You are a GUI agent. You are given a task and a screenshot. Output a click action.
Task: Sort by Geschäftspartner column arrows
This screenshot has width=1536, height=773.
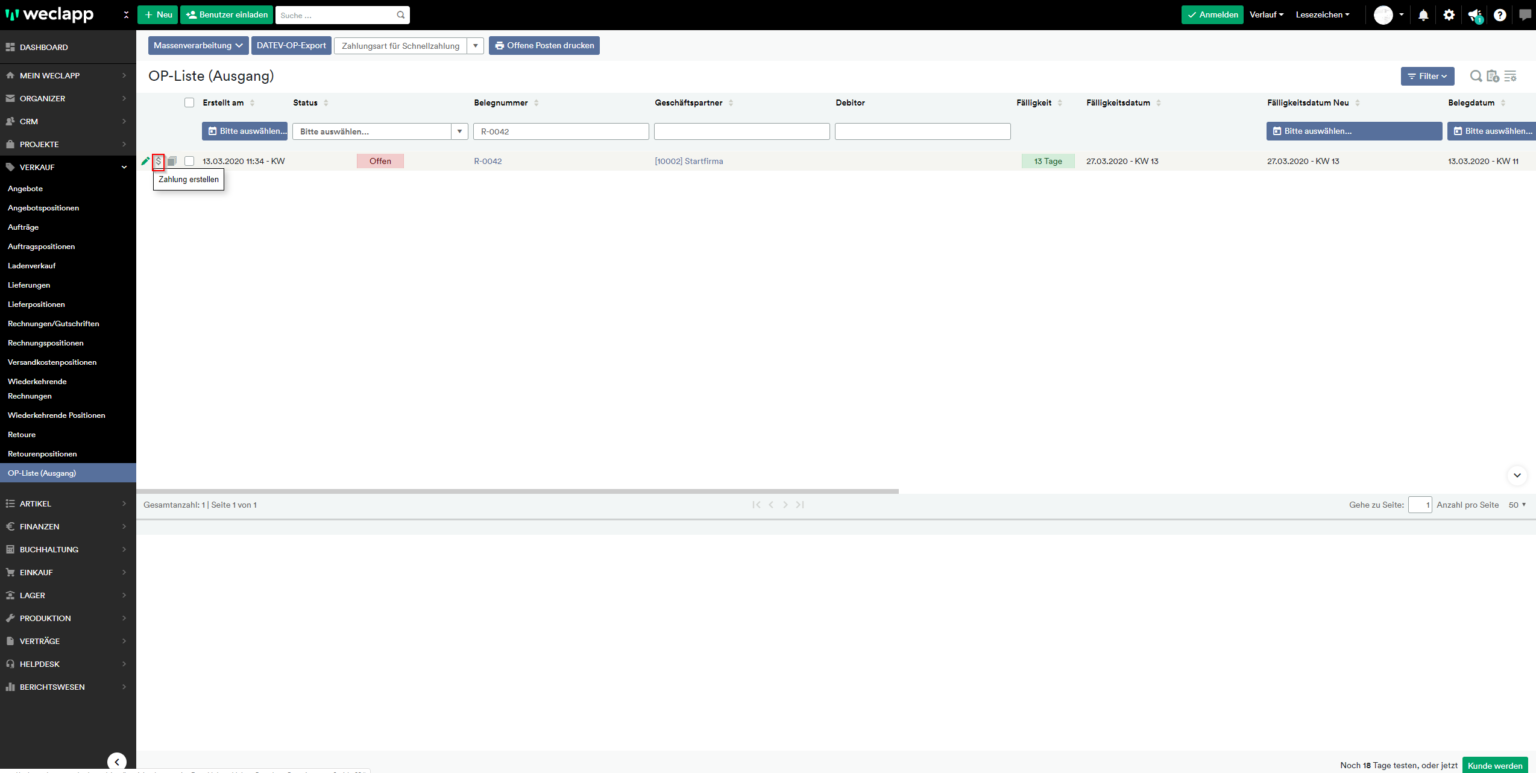point(731,103)
